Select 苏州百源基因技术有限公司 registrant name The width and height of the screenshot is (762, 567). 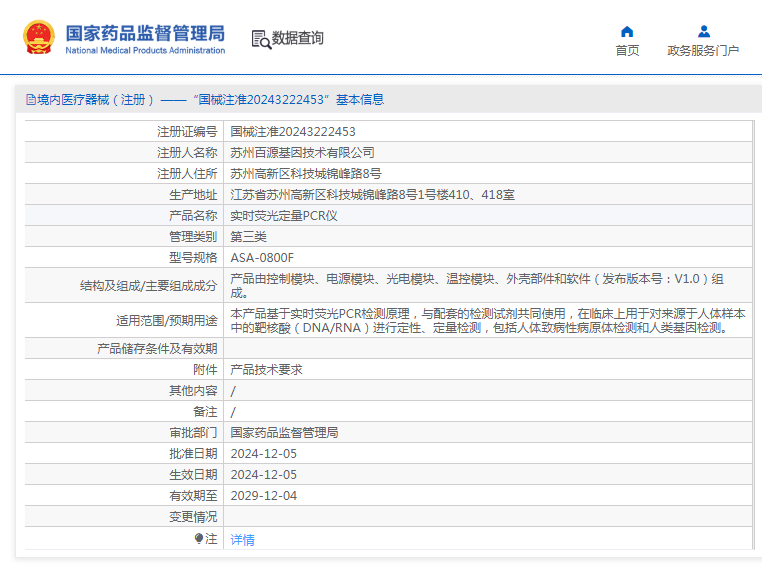pyautogui.click(x=302, y=153)
